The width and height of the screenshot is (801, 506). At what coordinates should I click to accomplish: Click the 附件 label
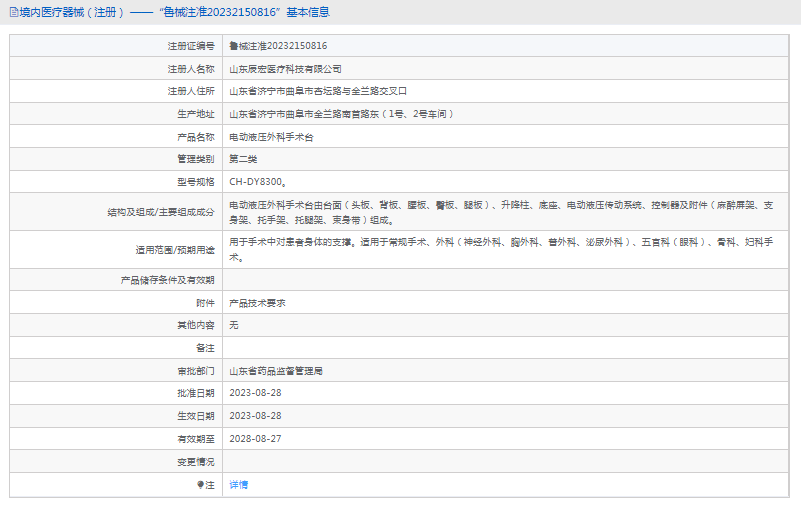205,303
